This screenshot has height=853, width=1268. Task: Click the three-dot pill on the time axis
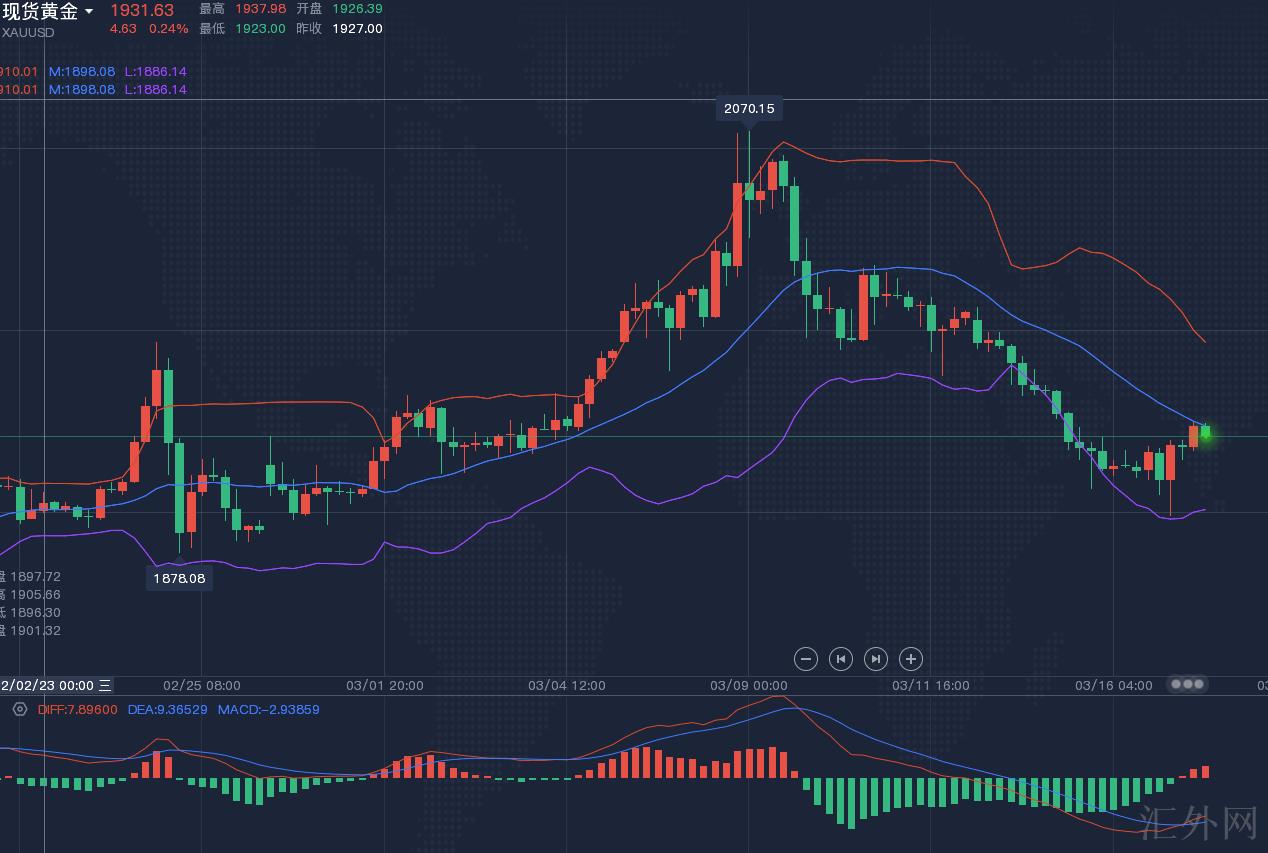[1187, 685]
